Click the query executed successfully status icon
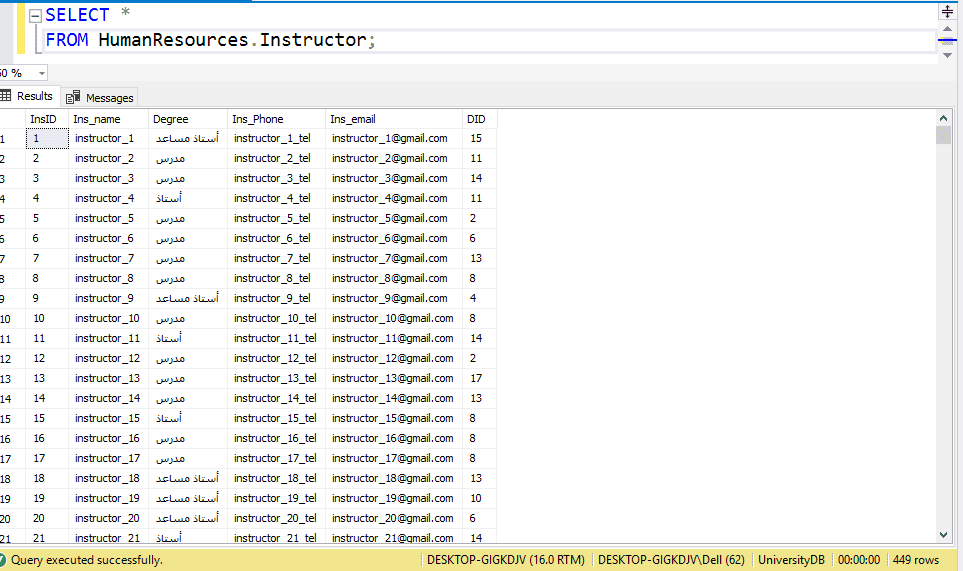Image resolution: width=963 pixels, height=571 pixels. 2,560
